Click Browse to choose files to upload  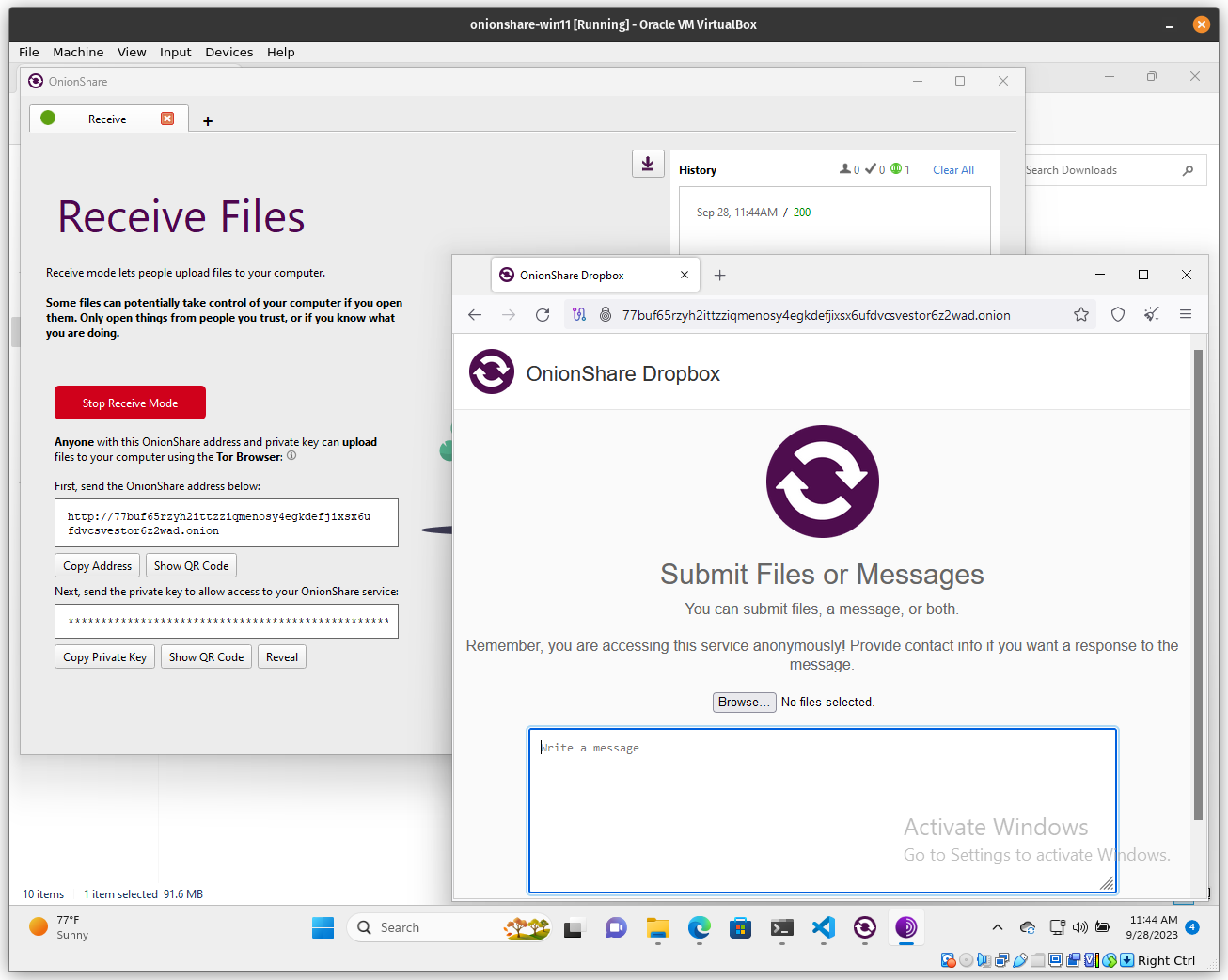(x=744, y=702)
